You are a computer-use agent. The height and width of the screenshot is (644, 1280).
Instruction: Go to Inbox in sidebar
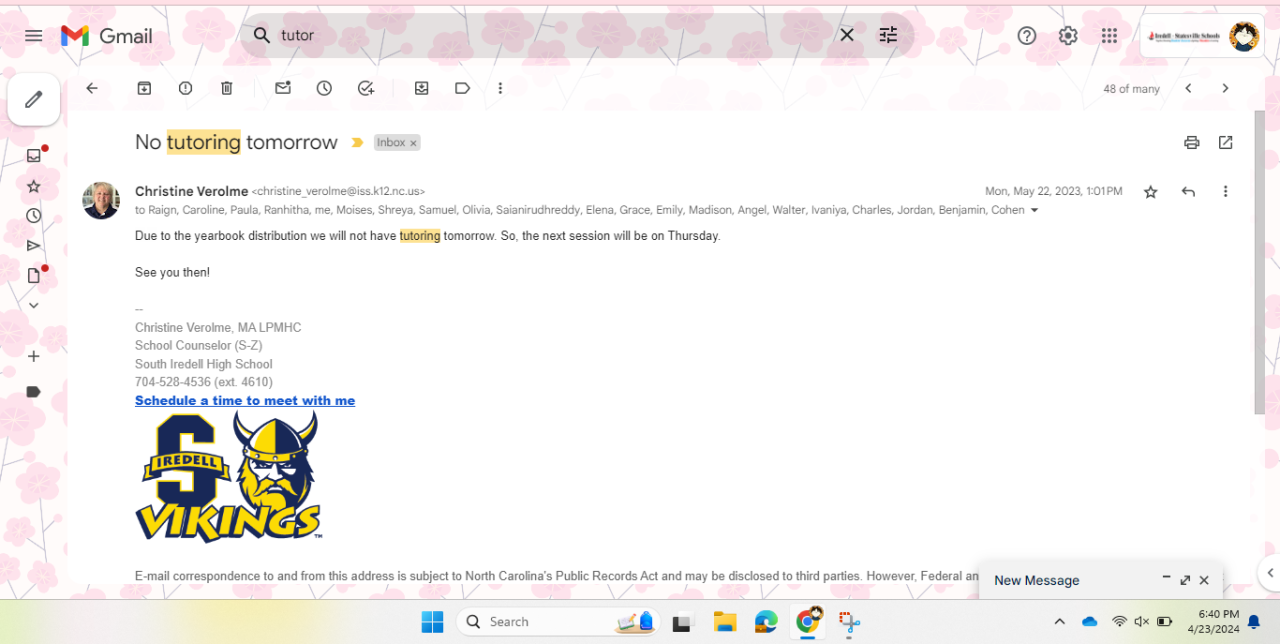pyautogui.click(x=34, y=155)
